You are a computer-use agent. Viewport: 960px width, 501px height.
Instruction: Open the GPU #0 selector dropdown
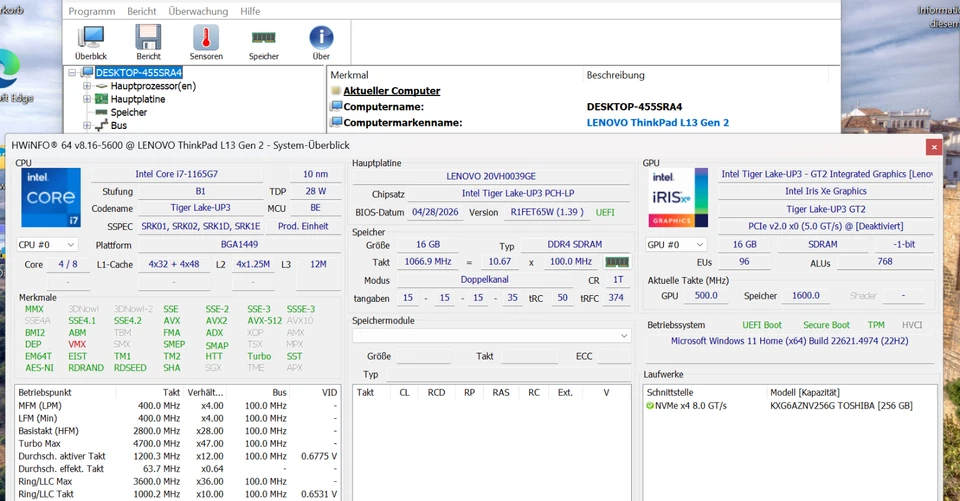[x=676, y=244]
